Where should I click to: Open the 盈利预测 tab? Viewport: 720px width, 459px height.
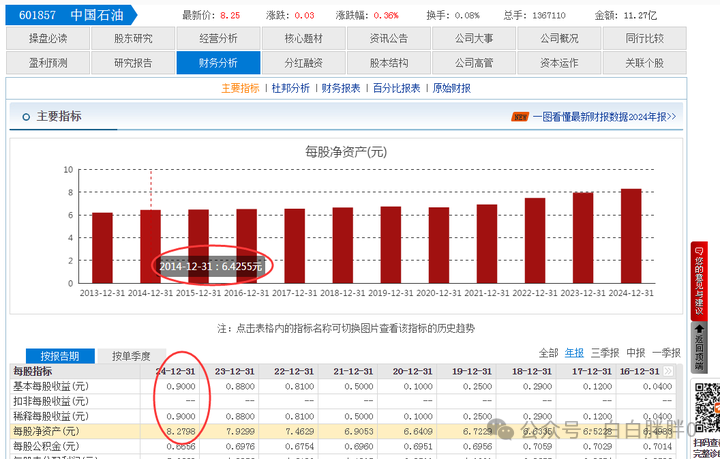[48, 62]
